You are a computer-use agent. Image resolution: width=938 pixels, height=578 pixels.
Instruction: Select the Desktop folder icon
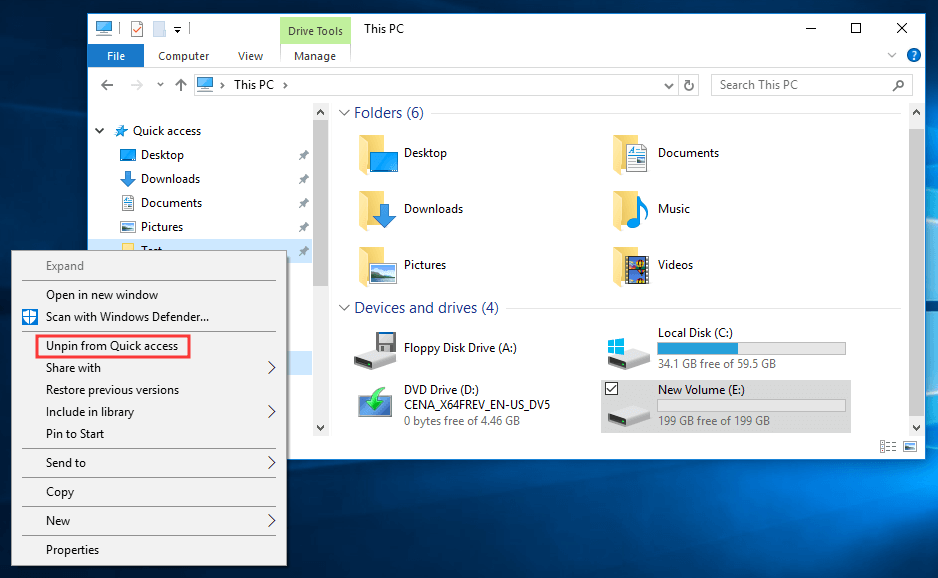click(378, 154)
